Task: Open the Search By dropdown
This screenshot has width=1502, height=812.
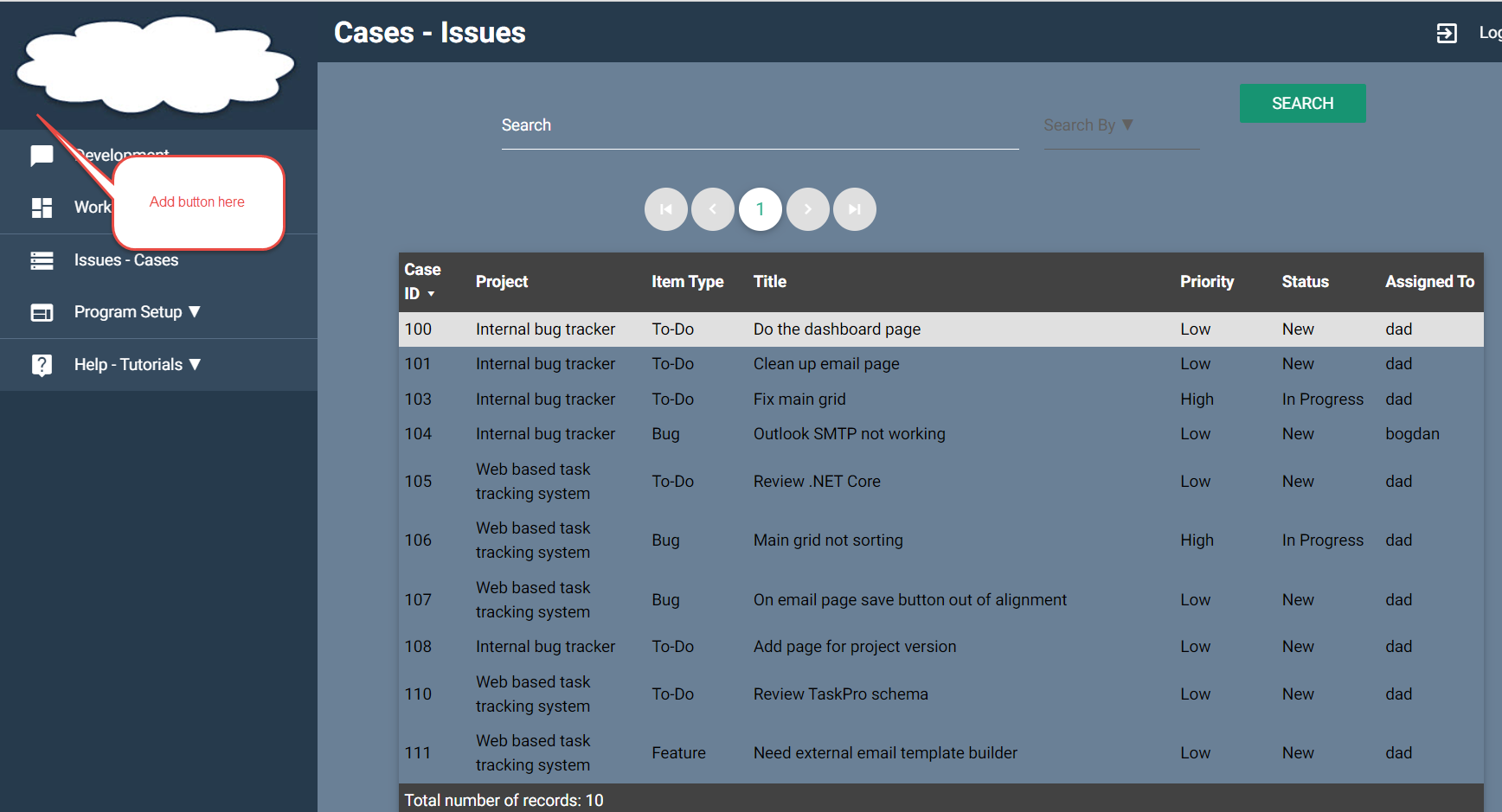Action: [x=1121, y=126]
